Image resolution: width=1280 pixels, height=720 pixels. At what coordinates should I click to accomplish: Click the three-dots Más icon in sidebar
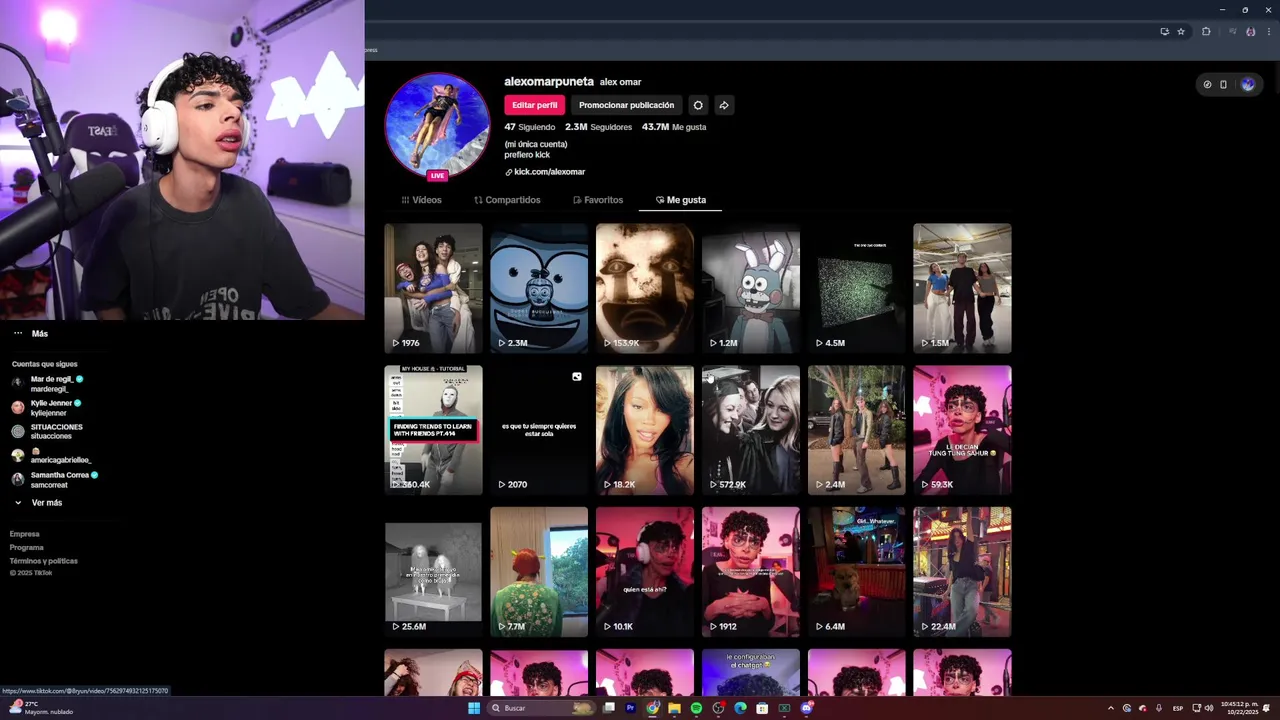click(18, 334)
